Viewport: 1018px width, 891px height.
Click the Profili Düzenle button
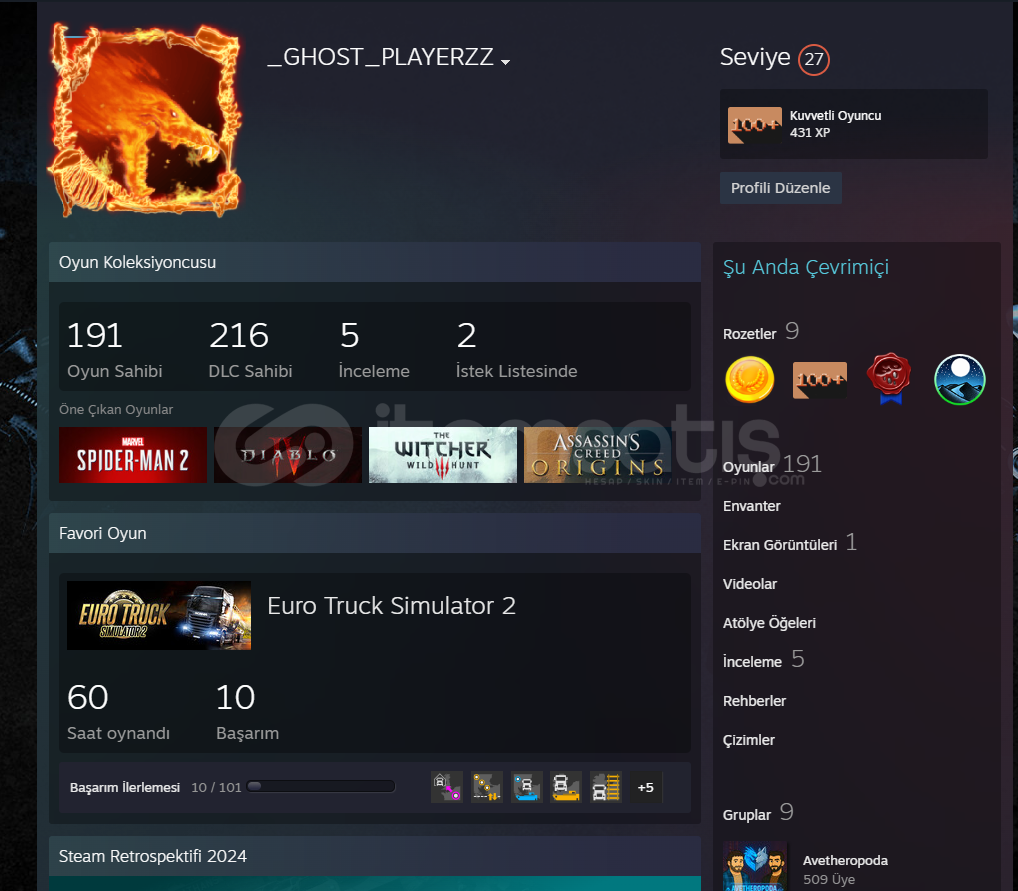[x=780, y=188]
